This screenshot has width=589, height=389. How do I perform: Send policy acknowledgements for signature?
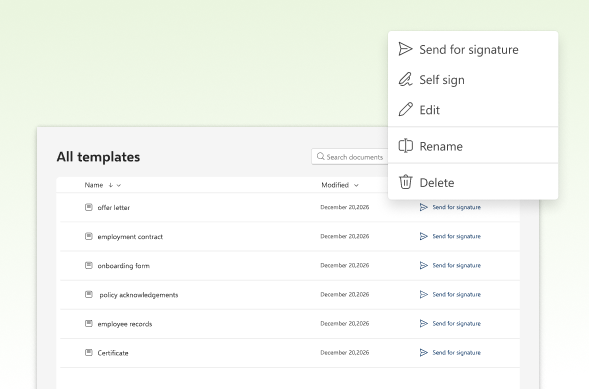coord(456,294)
